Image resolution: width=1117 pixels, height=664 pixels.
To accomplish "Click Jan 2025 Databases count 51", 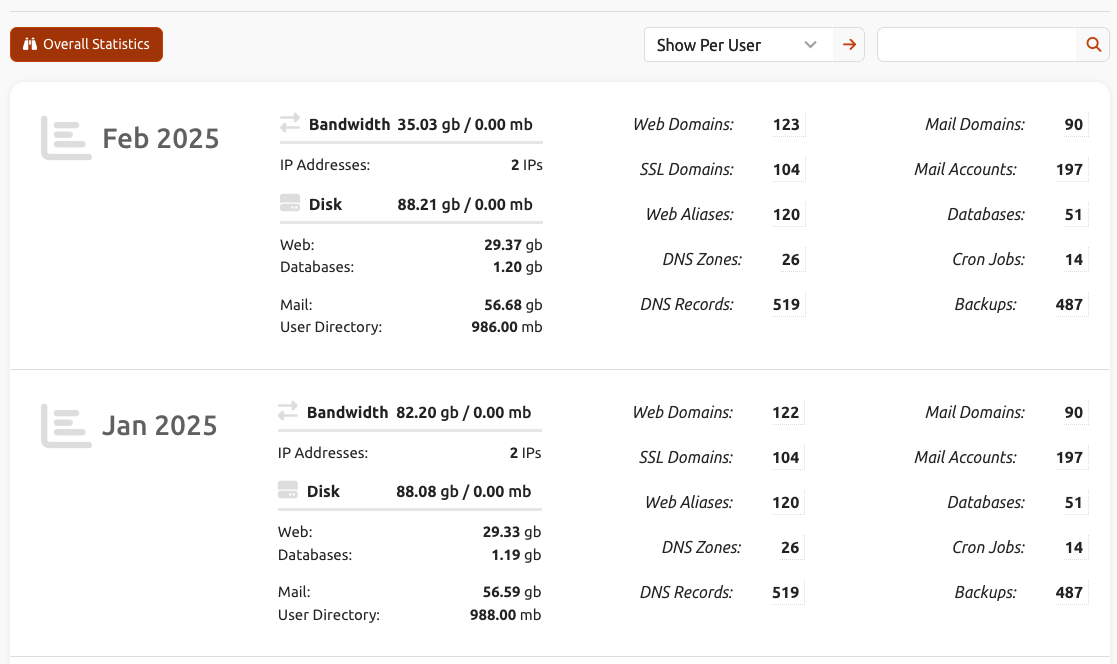I will (x=1074, y=502).
